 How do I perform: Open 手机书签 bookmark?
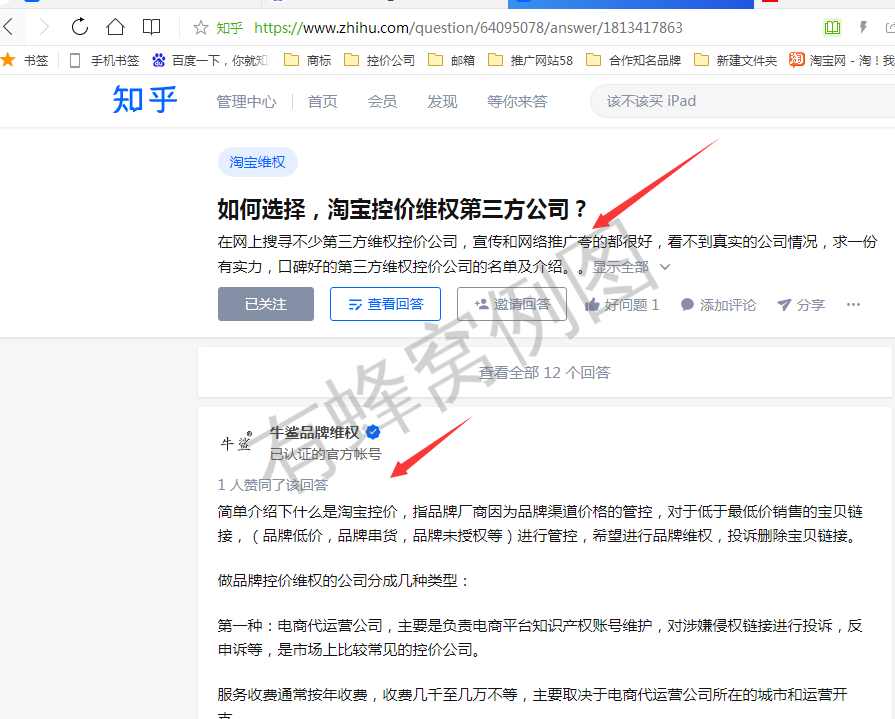104,60
